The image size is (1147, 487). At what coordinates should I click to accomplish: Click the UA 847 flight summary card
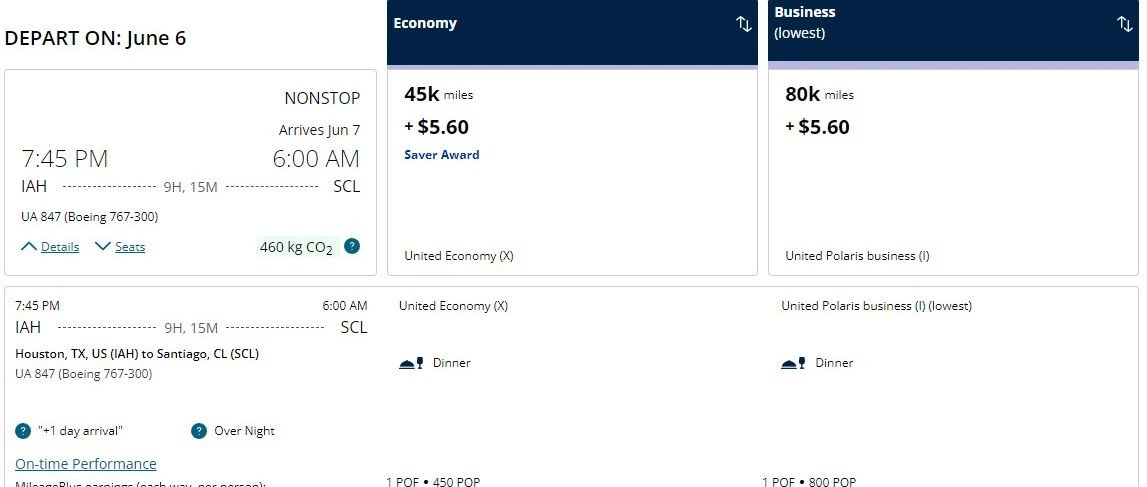coord(190,173)
